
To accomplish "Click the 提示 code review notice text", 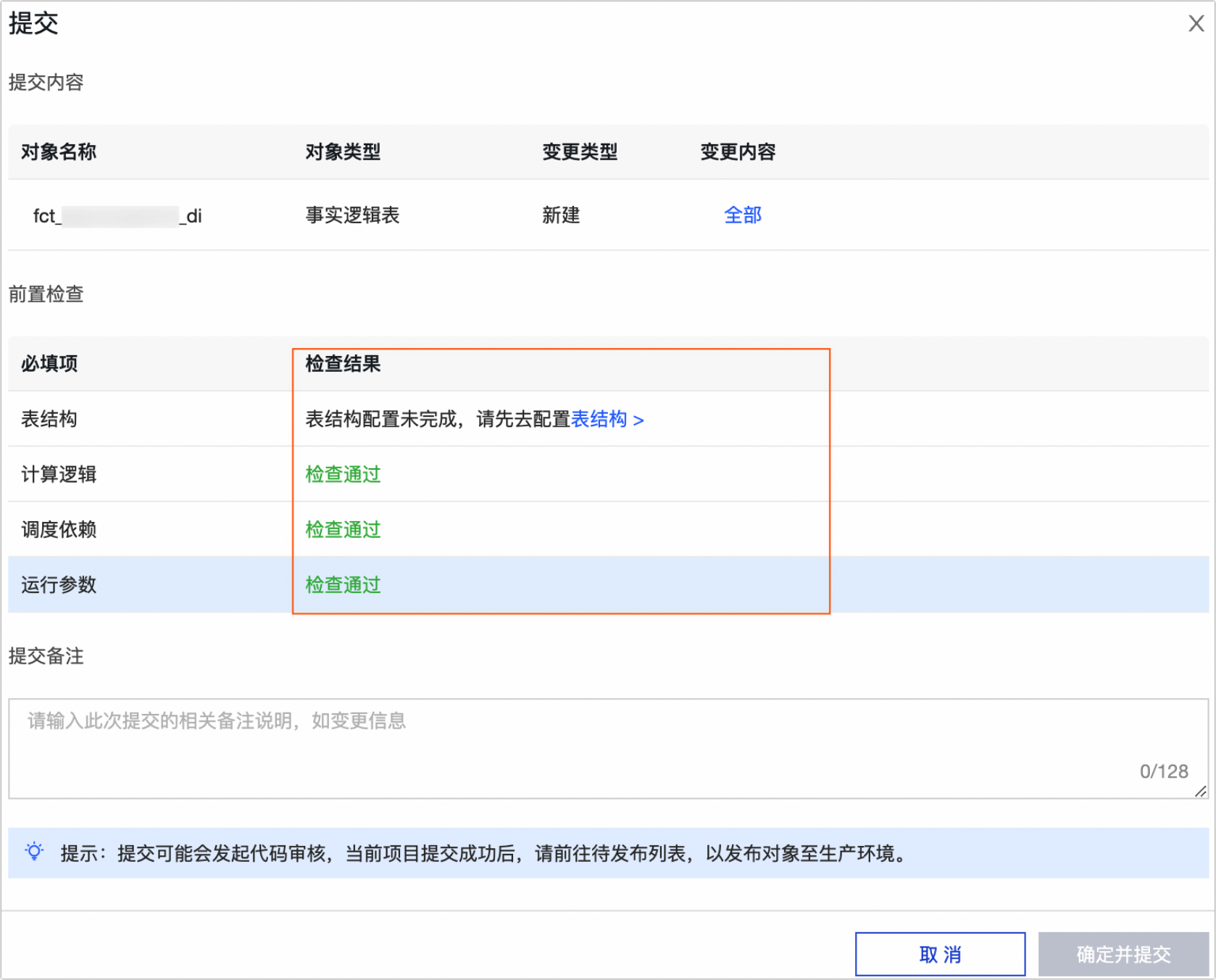I will pyautogui.click(x=484, y=853).
